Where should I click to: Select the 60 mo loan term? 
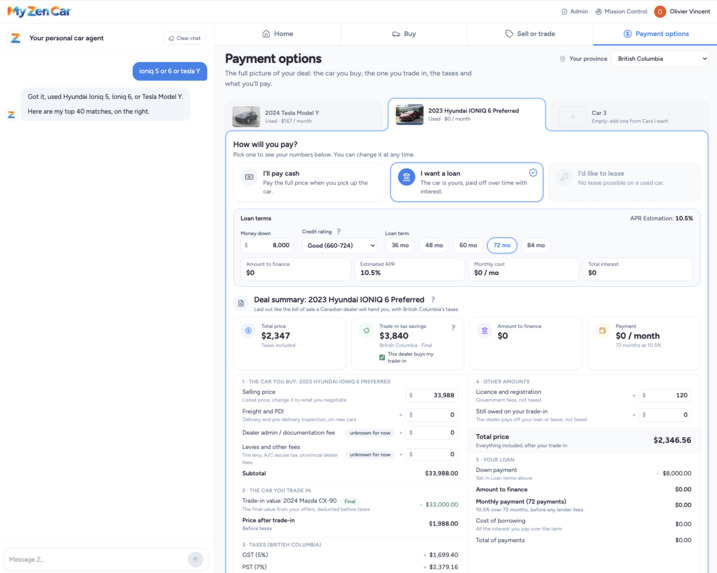pos(468,245)
